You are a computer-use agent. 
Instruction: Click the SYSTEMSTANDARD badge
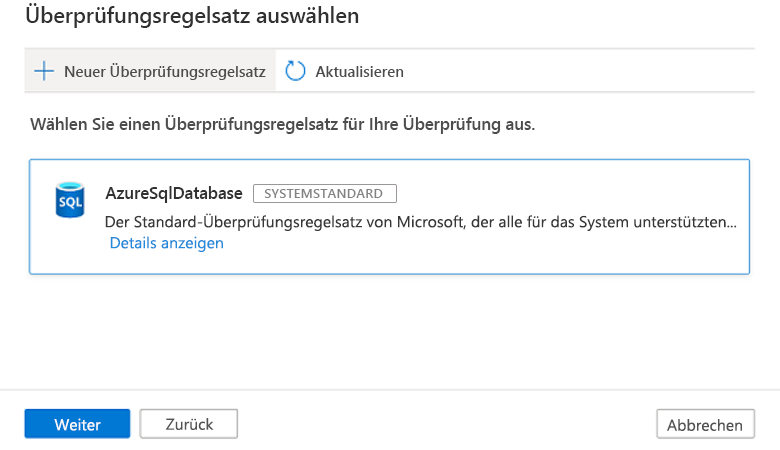tap(325, 193)
